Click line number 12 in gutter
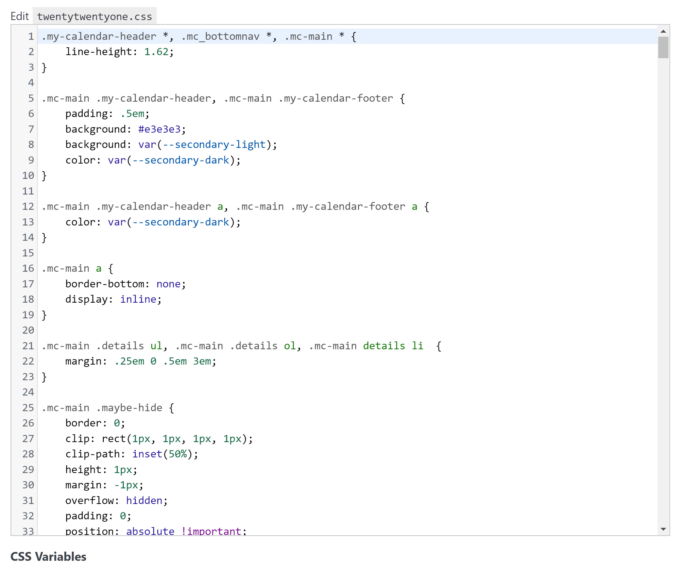 click(28, 206)
